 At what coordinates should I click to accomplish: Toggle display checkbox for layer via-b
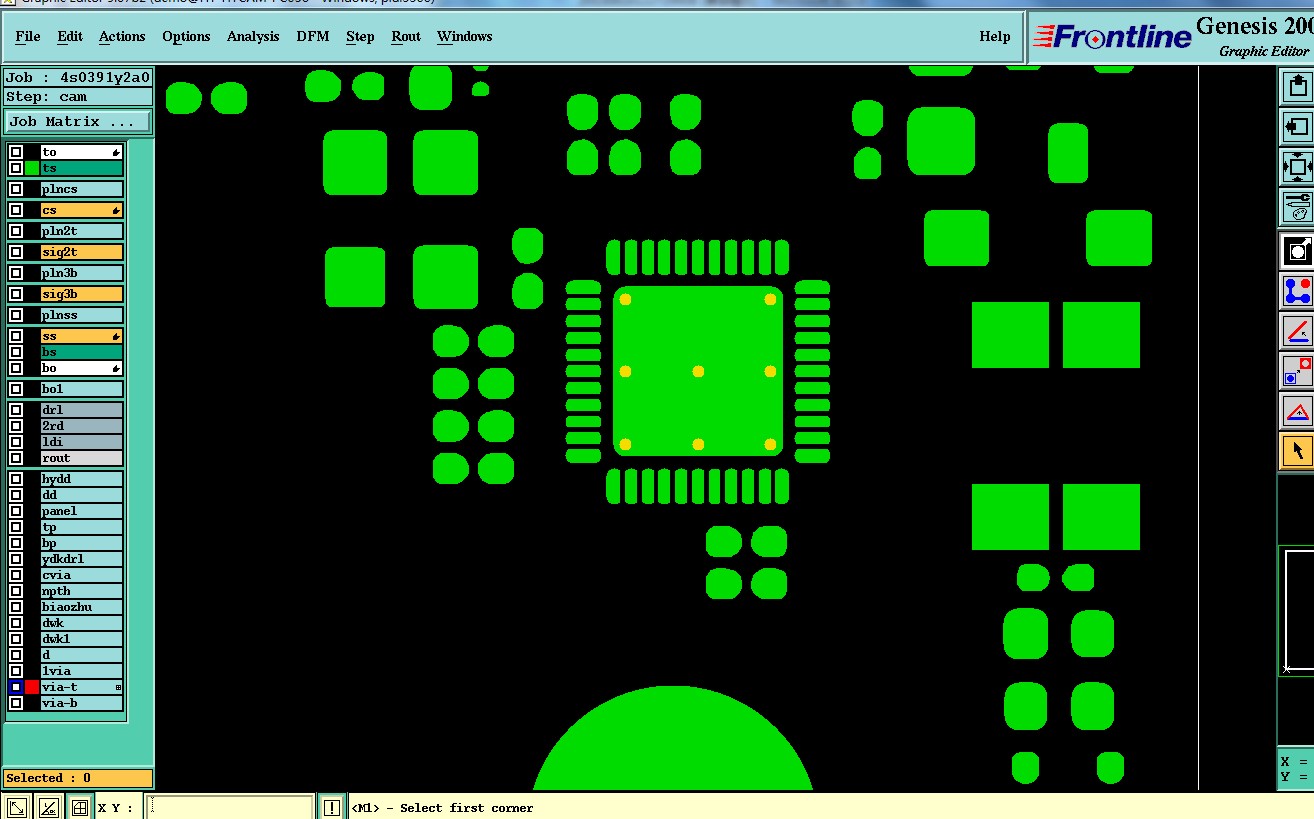click(16, 703)
